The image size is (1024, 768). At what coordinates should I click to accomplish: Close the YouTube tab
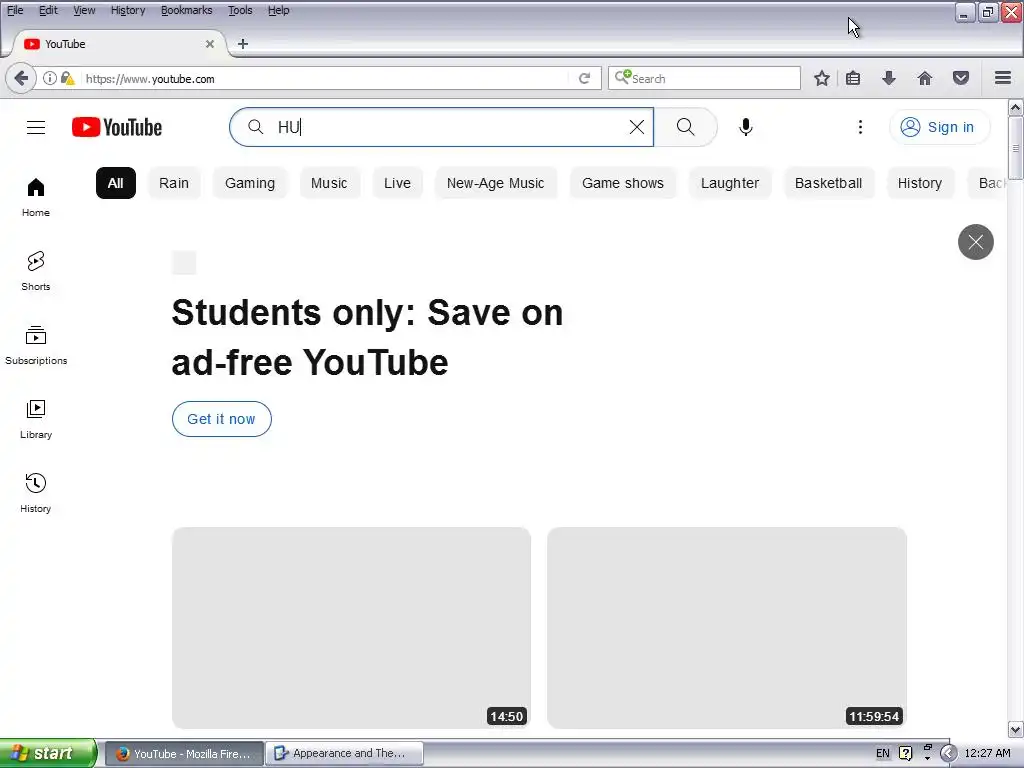[210, 44]
